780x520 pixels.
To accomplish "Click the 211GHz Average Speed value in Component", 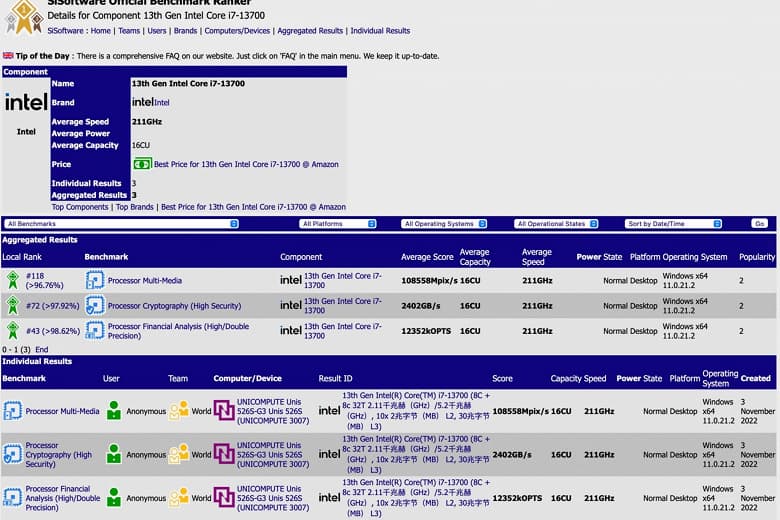I will coord(147,122).
